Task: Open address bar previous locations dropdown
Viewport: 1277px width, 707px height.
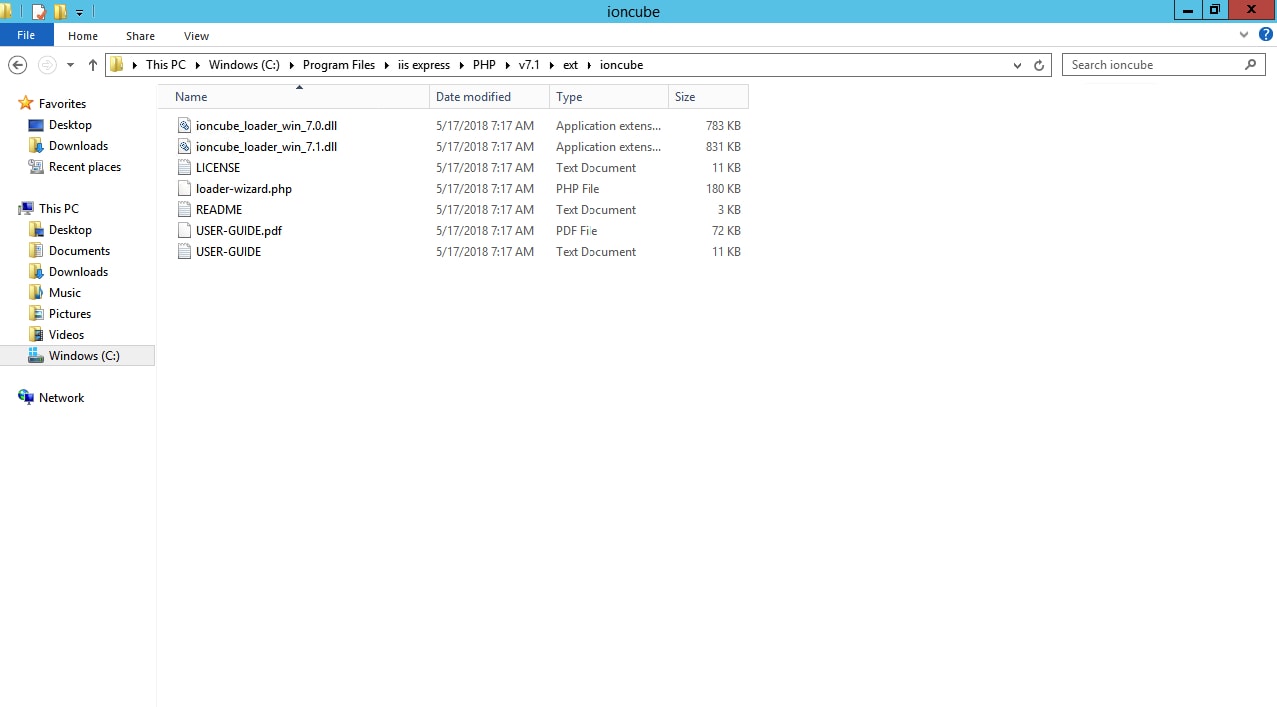Action: [x=1017, y=65]
